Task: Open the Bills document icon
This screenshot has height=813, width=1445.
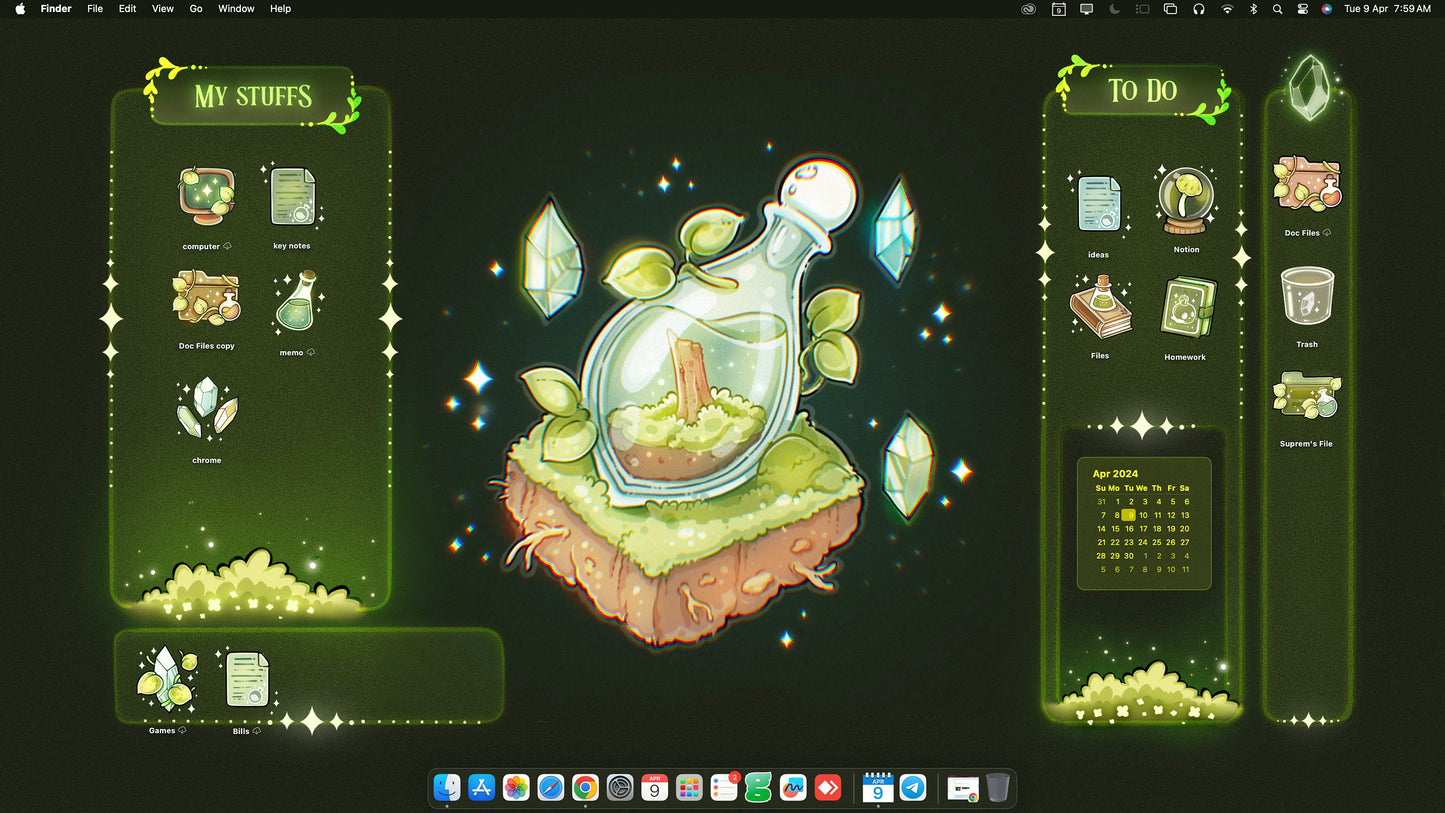Action: coord(245,680)
